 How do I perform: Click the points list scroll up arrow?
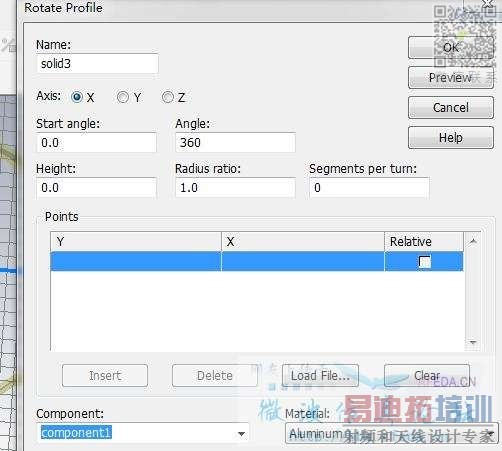pos(473,241)
